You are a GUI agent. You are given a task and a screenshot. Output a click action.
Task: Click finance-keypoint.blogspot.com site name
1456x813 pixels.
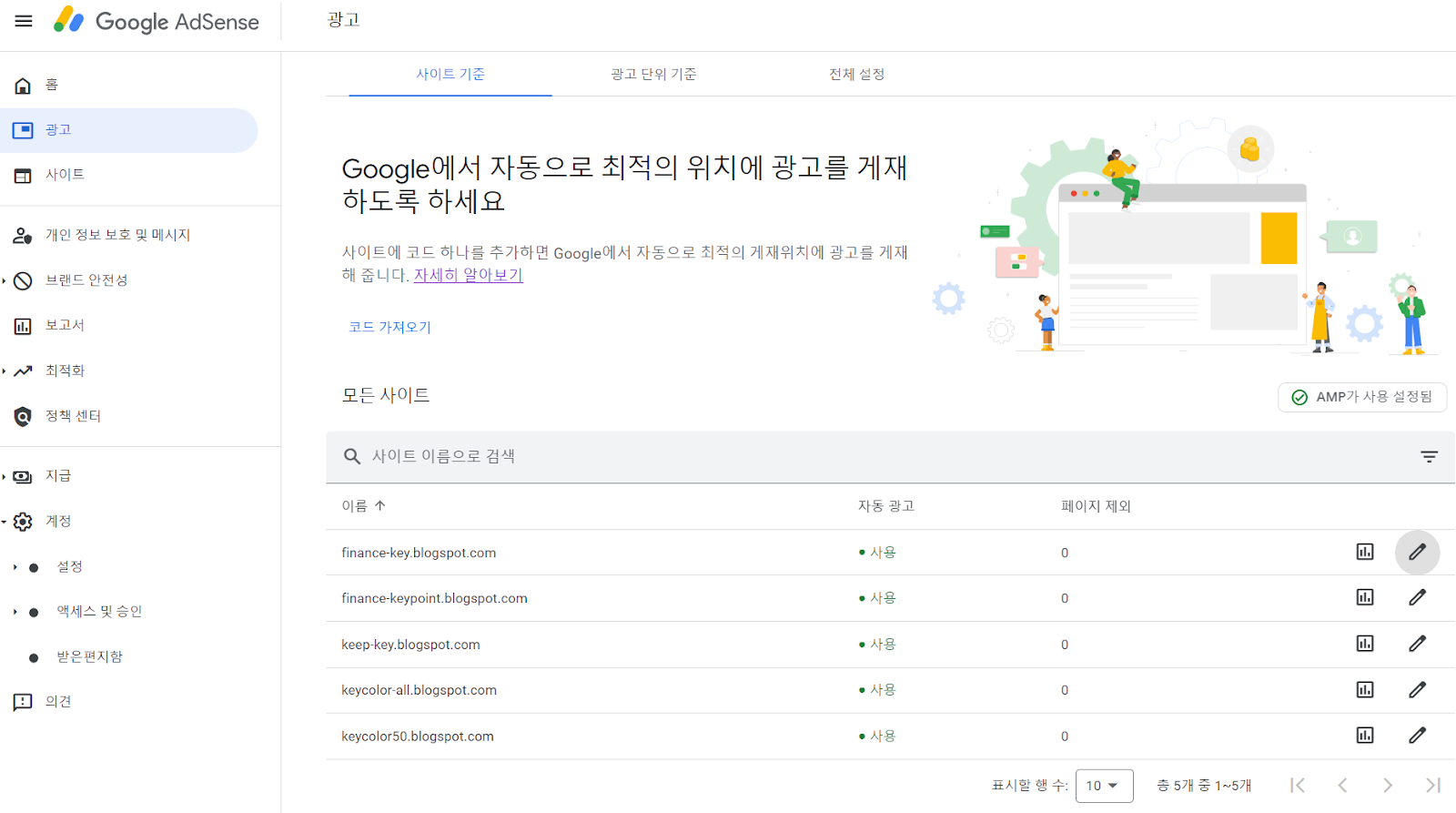pos(434,598)
